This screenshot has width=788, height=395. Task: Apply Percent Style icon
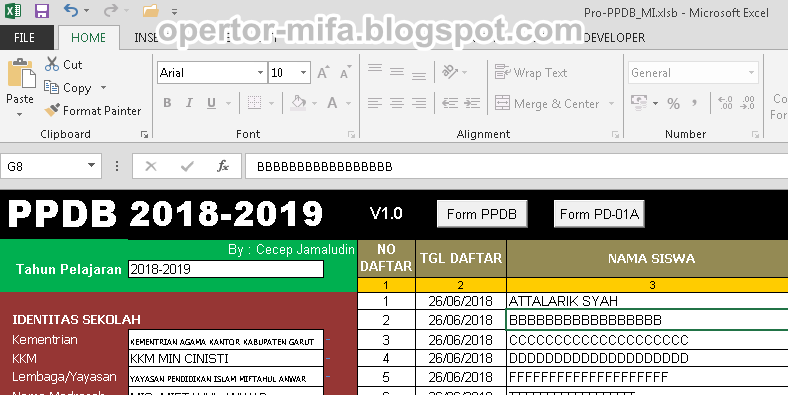[673, 104]
